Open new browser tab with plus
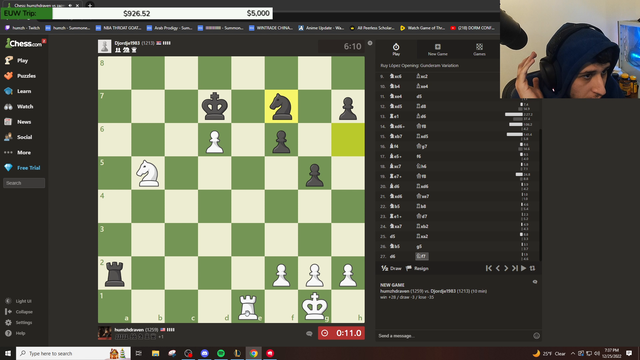640x360 pixels. [90, 5]
